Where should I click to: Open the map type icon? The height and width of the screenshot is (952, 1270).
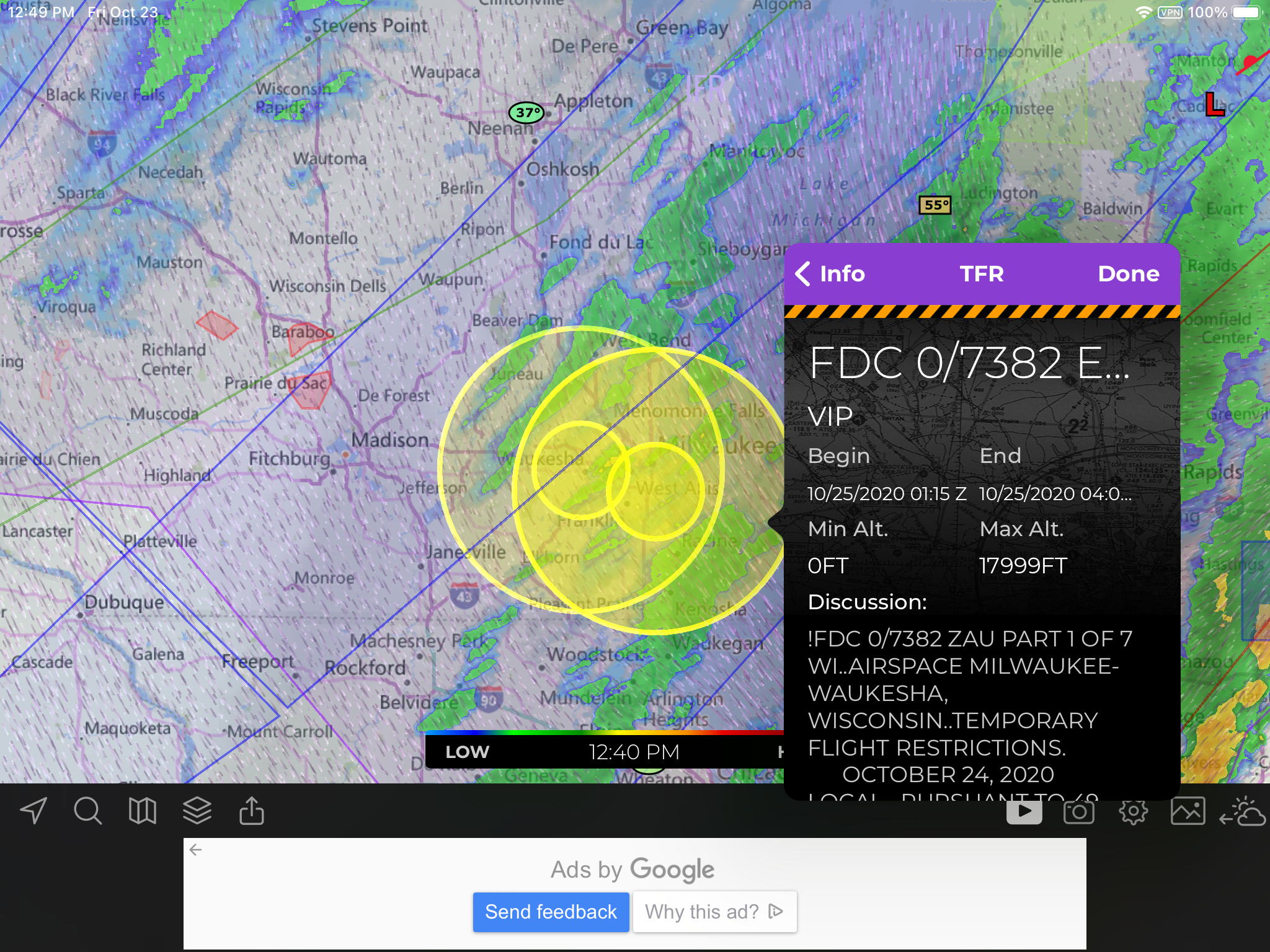coord(142,811)
